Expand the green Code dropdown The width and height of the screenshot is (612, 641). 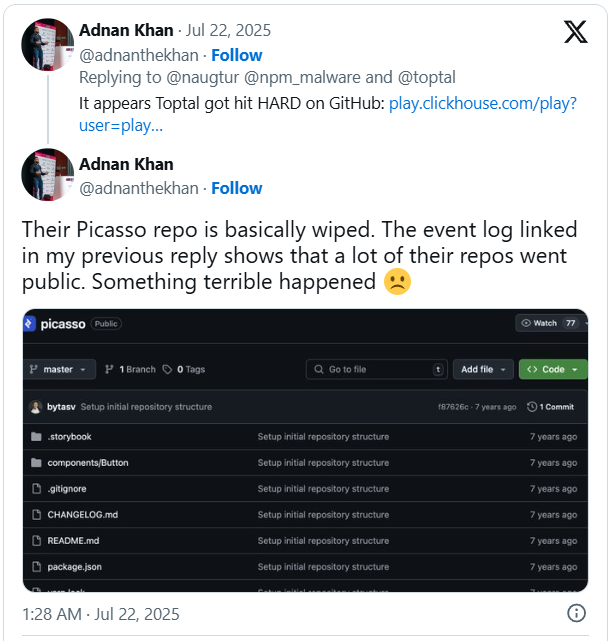click(x=552, y=369)
